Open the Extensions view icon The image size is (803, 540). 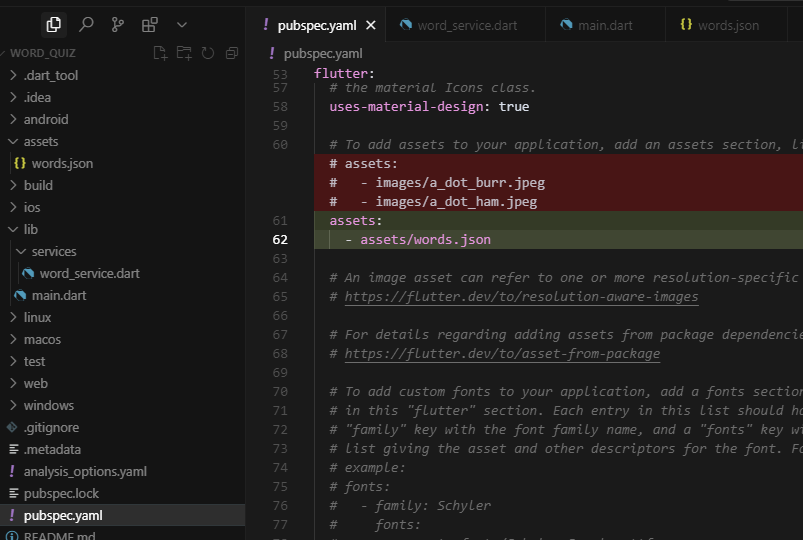click(150, 25)
